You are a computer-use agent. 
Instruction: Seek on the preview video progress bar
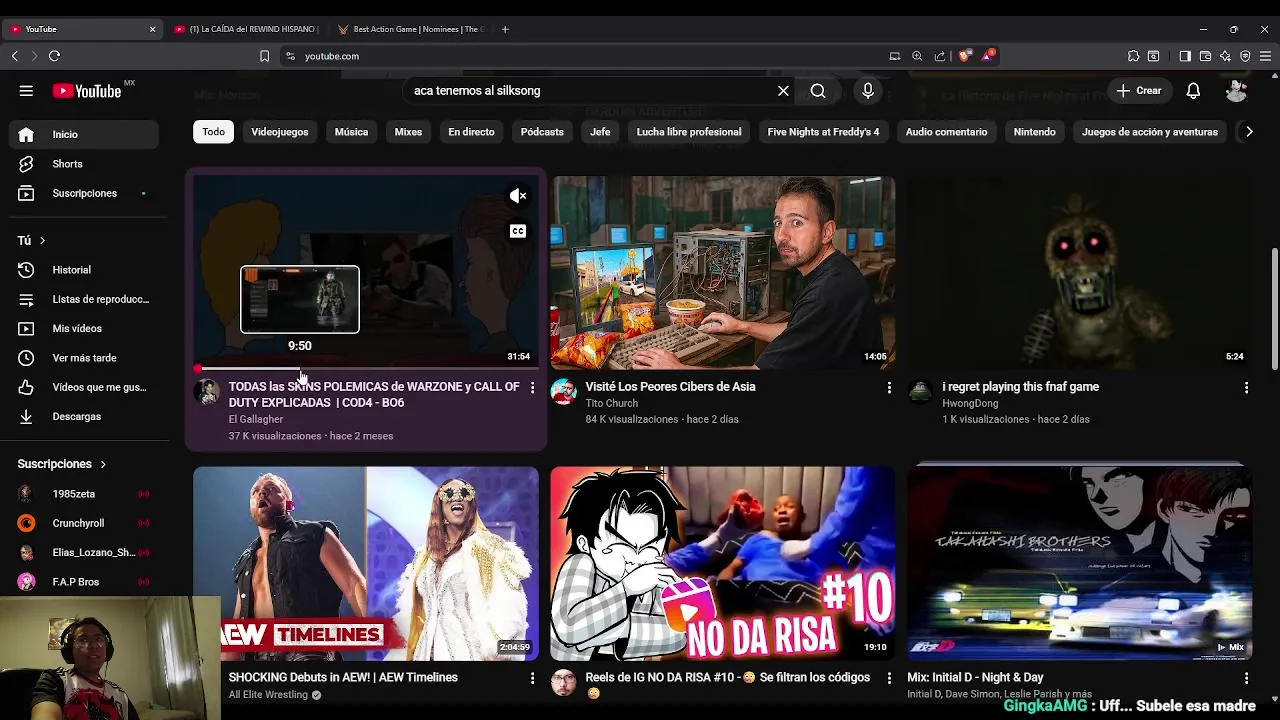click(x=366, y=369)
